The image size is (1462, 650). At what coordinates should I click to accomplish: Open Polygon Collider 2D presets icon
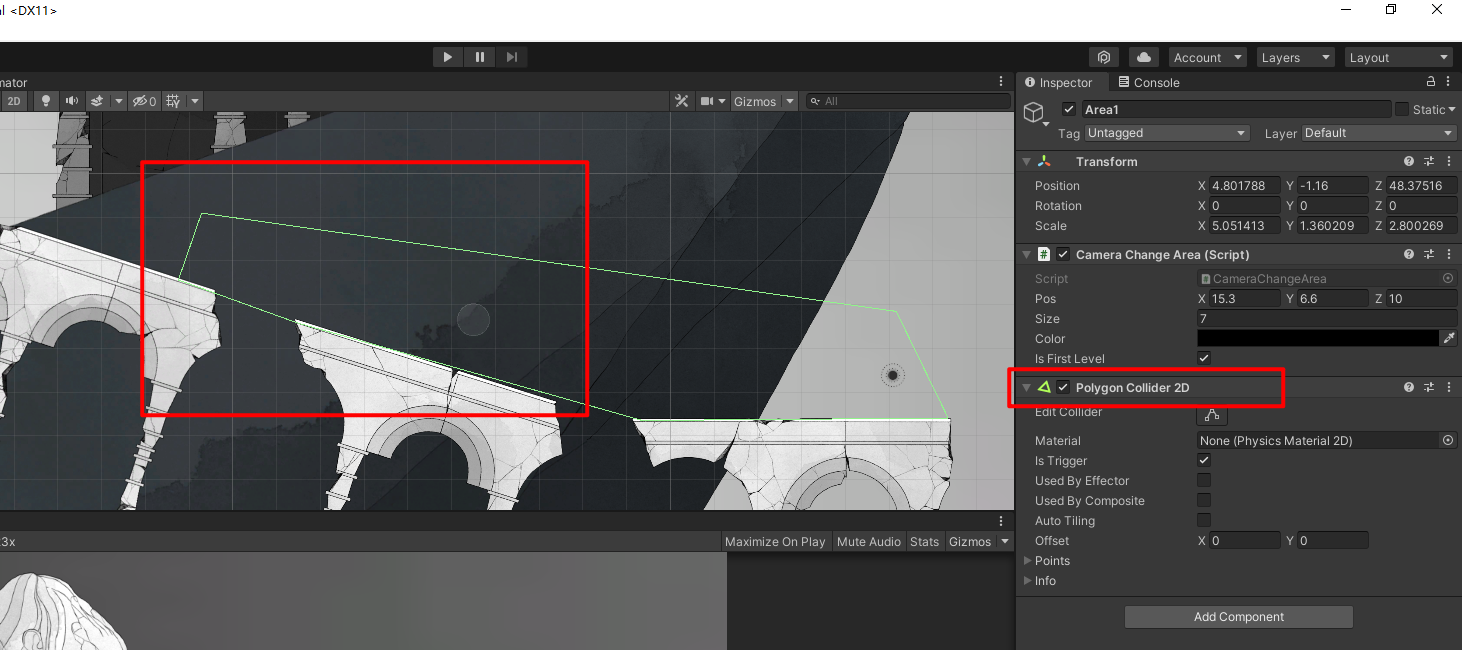(1429, 388)
